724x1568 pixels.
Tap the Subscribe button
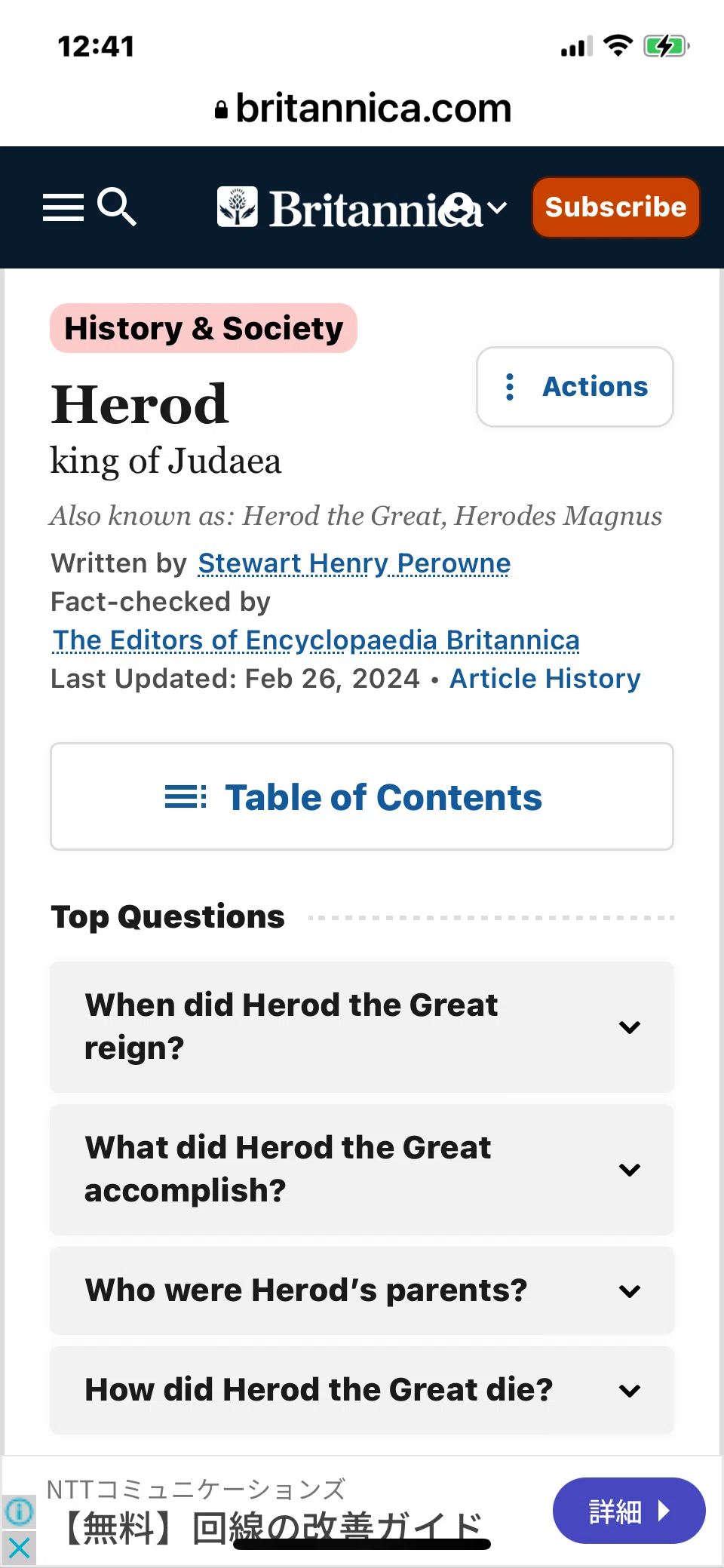(616, 207)
